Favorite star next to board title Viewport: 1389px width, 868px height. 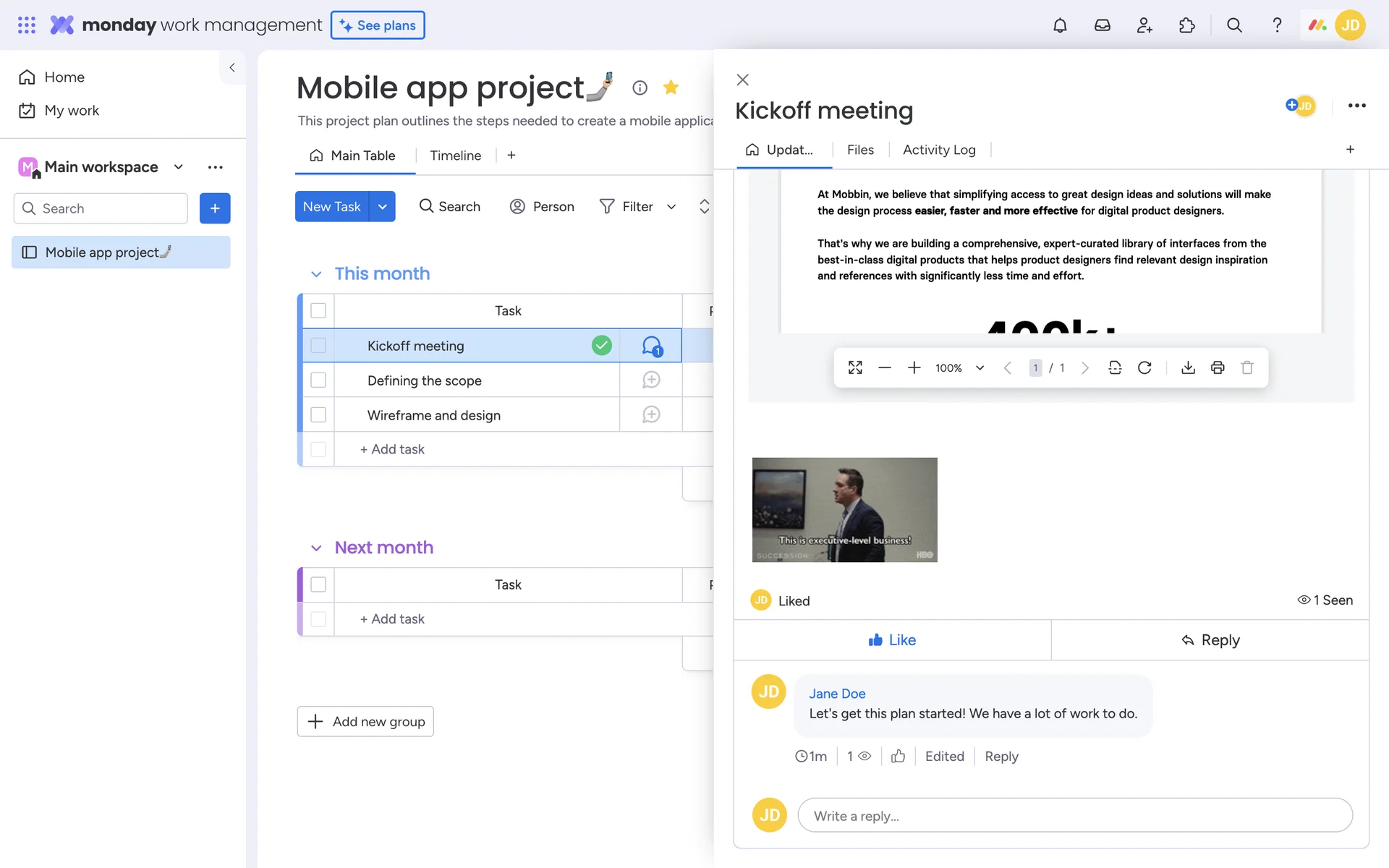click(671, 88)
